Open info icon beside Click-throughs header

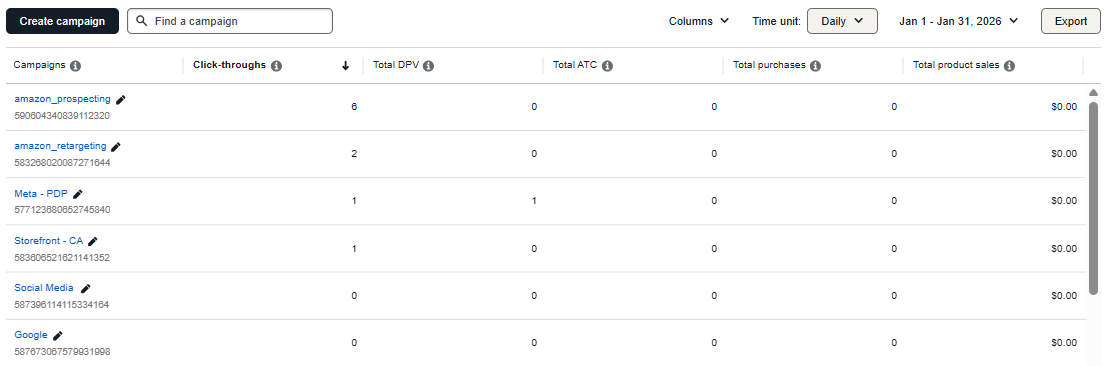[x=276, y=66]
